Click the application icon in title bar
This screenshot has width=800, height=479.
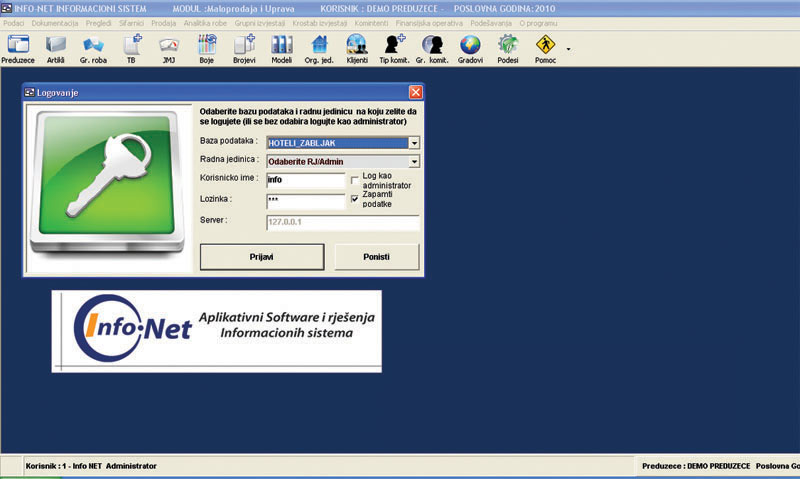[6, 8]
